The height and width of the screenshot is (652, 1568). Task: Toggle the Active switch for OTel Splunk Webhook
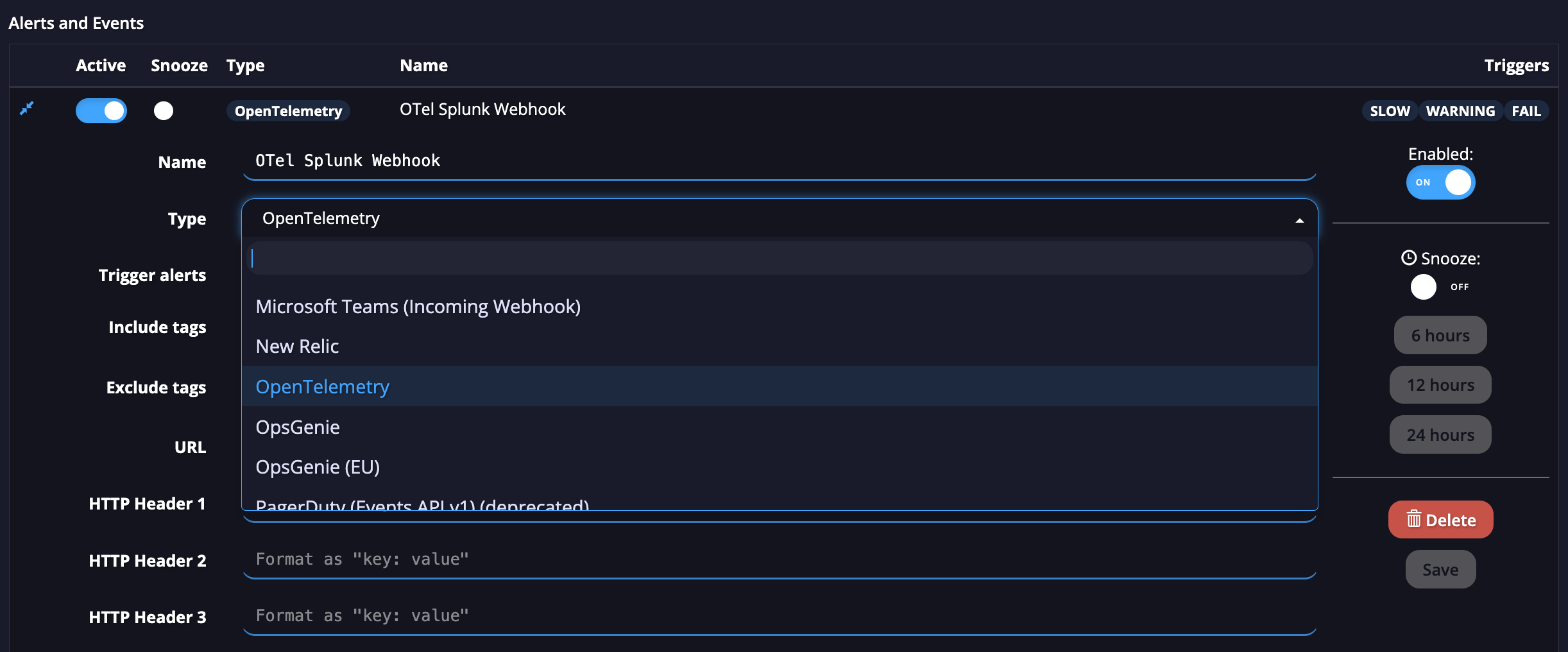pyautogui.click(x=101, y=110)
